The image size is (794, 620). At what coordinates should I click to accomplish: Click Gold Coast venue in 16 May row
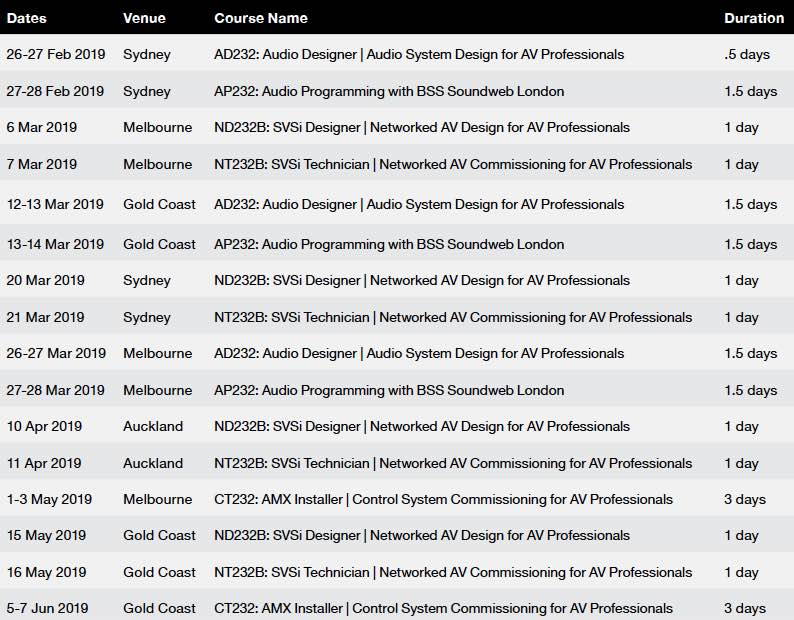159,572
